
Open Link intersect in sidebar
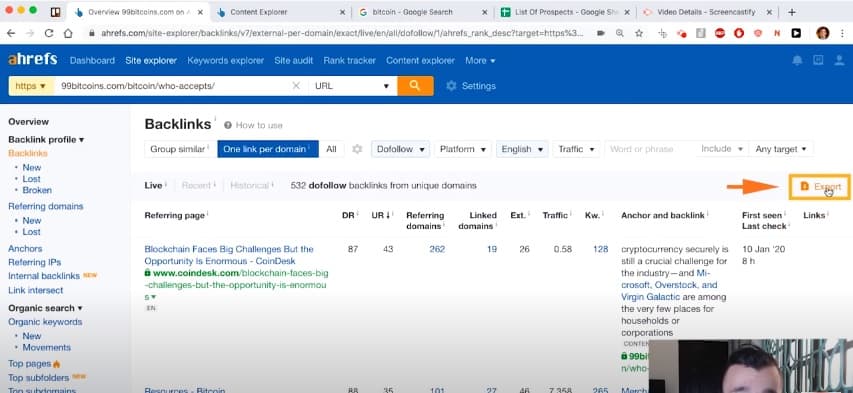[35, 290]
